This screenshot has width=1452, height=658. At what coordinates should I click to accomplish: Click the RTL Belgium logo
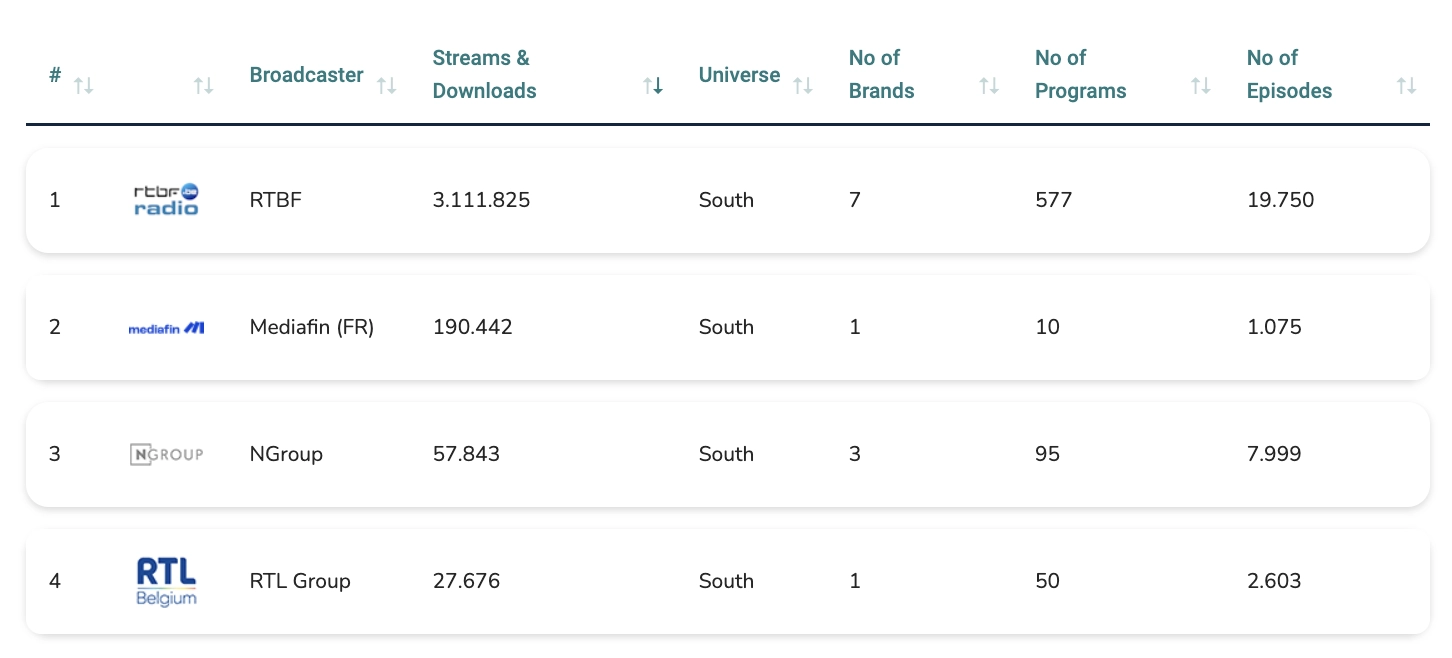pyautogui.click(x=166, y=581)
